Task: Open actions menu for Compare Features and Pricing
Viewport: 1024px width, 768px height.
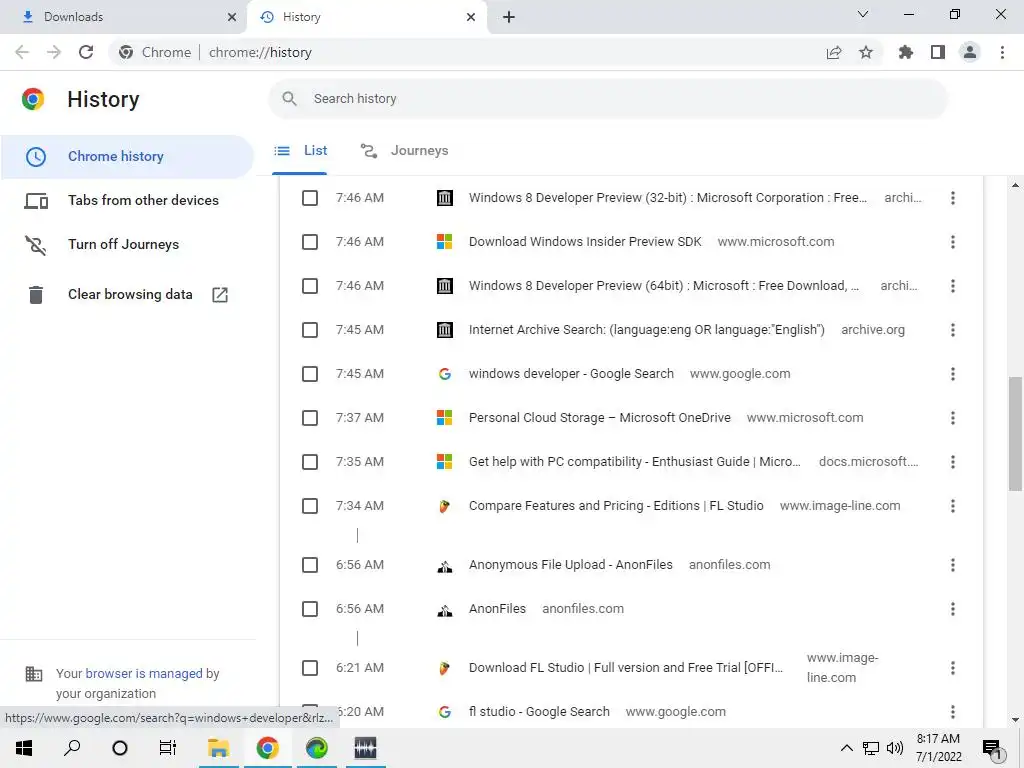Action: 953,506
